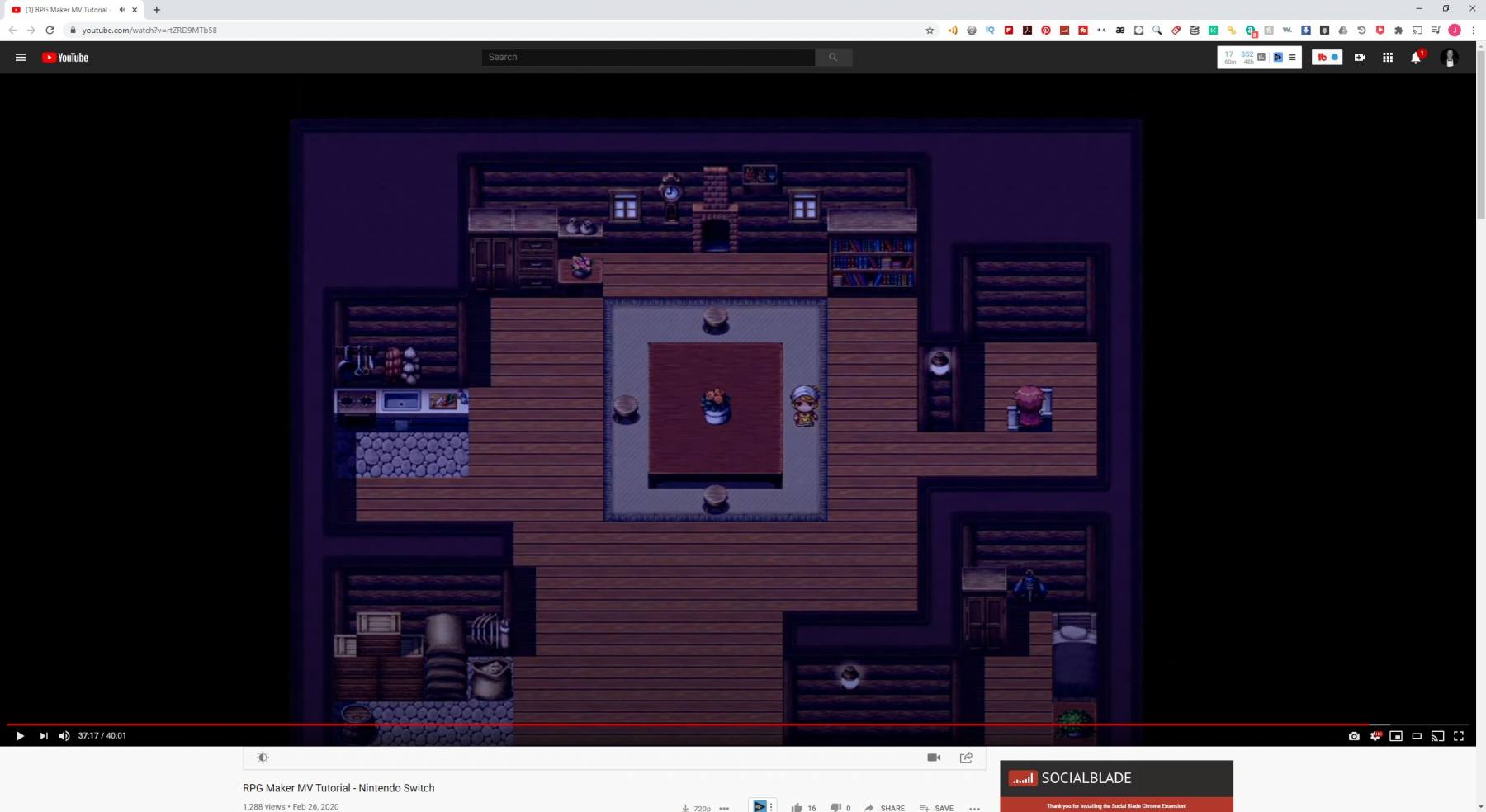This screenshot has height=812, width=1486.
Task: Mute the video volume
Action: click(x=64, y=736)
